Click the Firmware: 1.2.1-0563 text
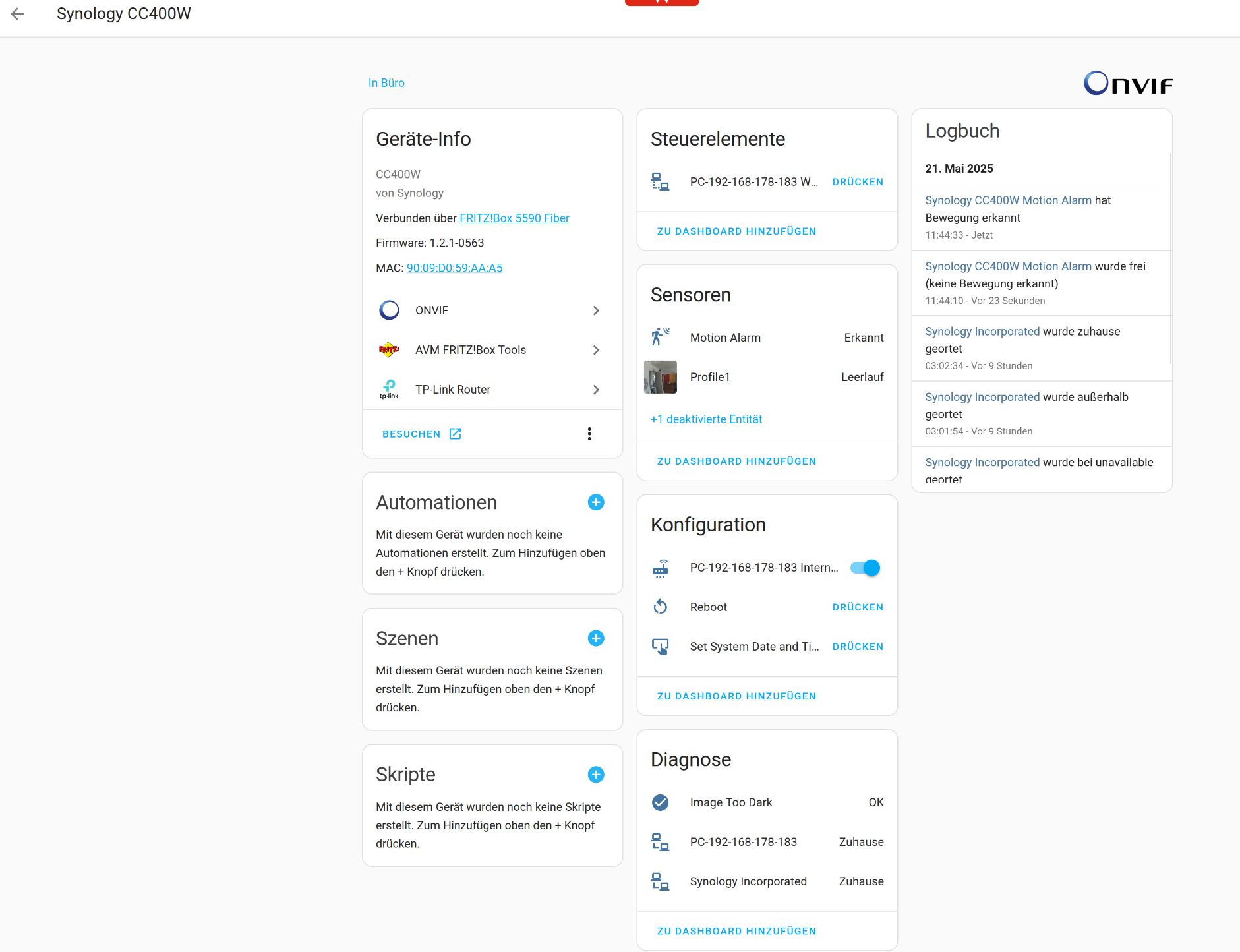The width and height of the screenshot is (1240, 952). click(x=430, y=243)
